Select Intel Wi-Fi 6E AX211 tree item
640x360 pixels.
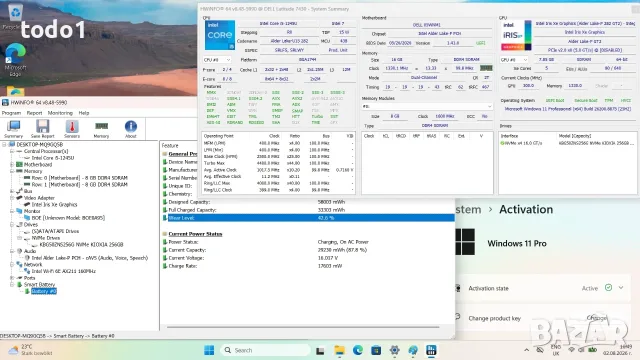coord(63,271)
